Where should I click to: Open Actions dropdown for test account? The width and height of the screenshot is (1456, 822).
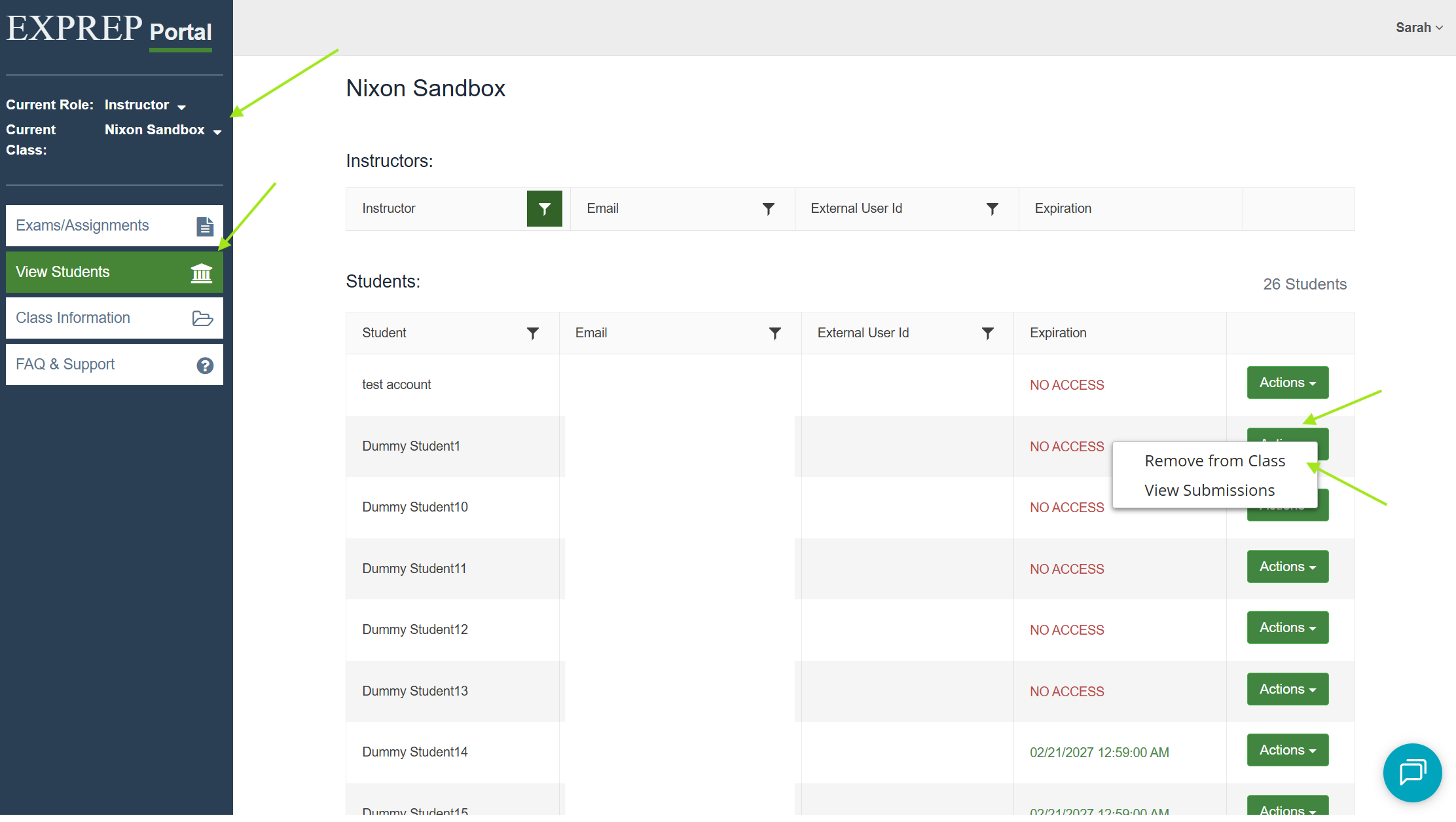coord(1287,383)
